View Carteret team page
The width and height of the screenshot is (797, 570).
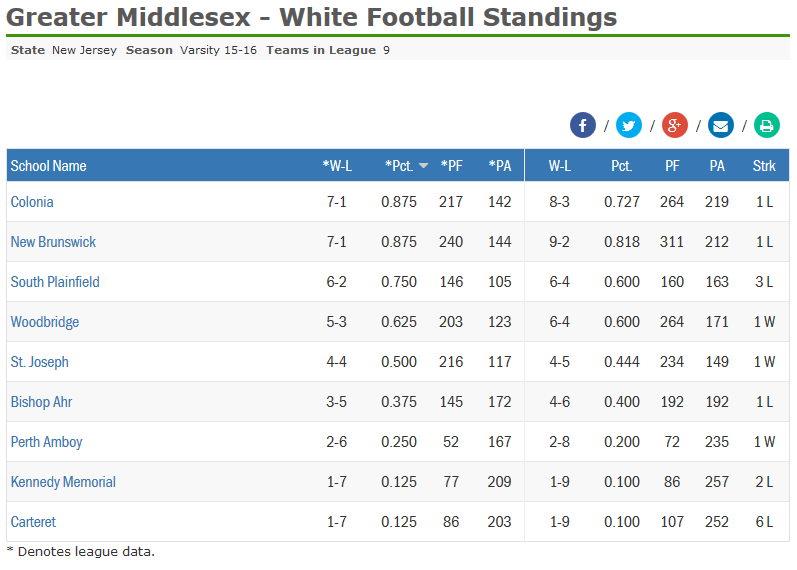[x=33, y=522]
